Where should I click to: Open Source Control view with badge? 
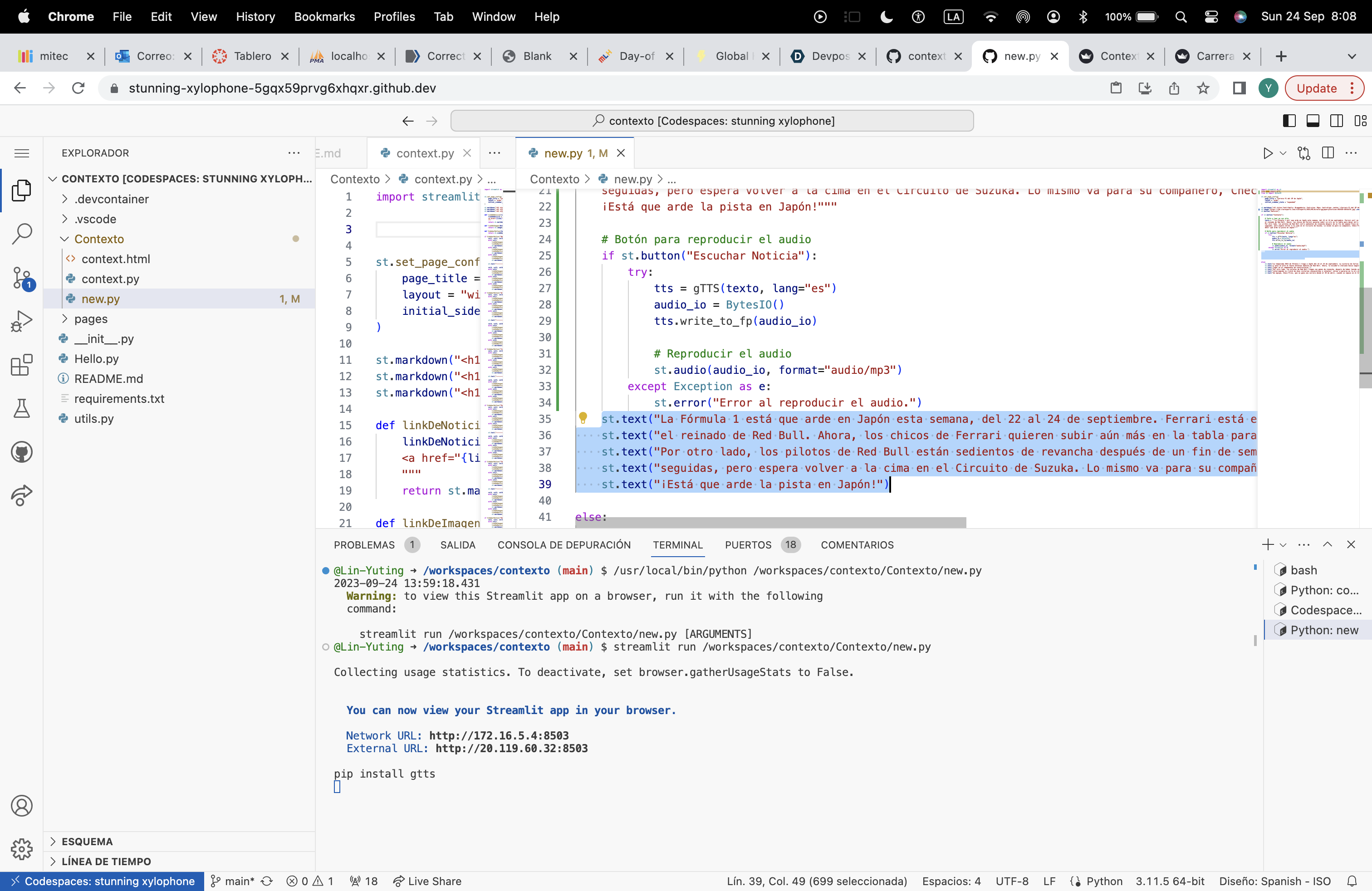click(21, 278)
